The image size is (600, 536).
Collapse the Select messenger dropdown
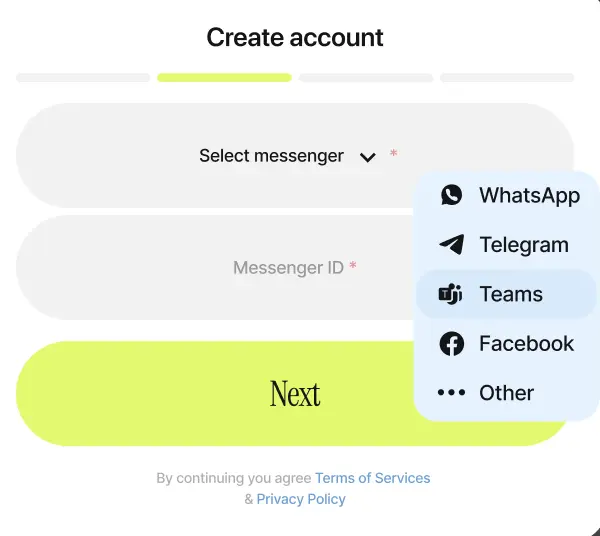[271, 156]
